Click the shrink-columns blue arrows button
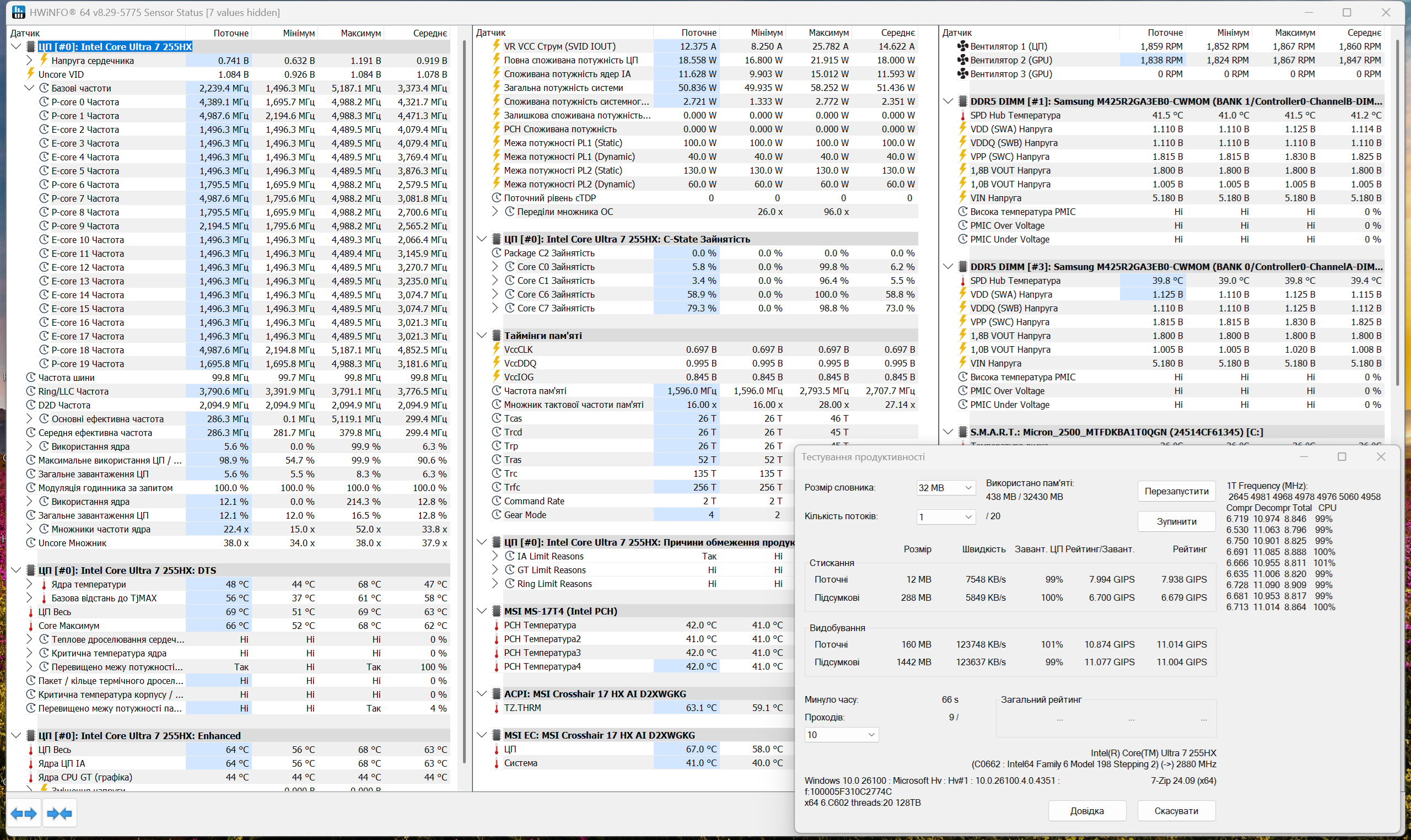Viewport: 1411px width, 840px height. 60,814
